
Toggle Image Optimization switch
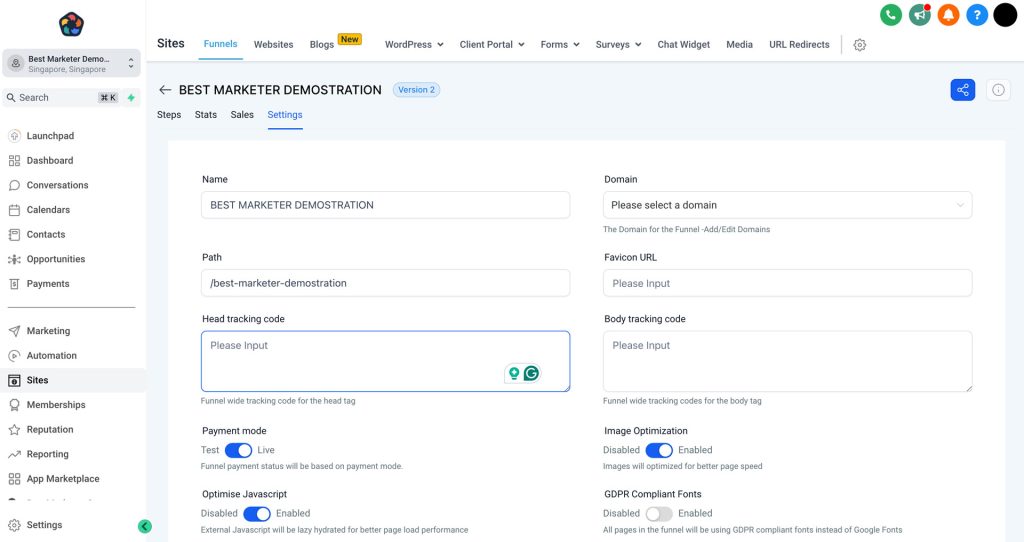point(659,451)
